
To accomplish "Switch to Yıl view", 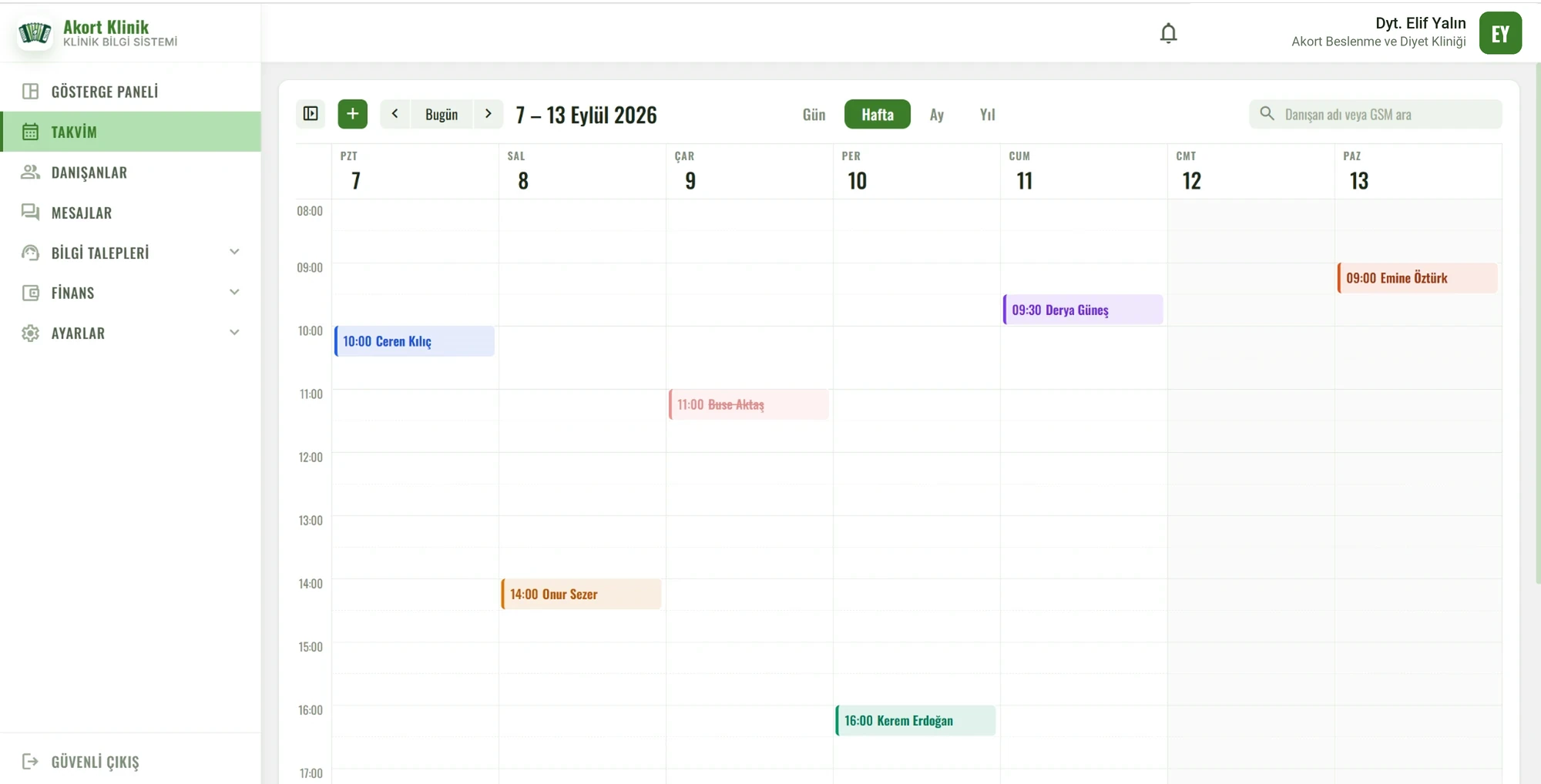I will coord(987,115).
